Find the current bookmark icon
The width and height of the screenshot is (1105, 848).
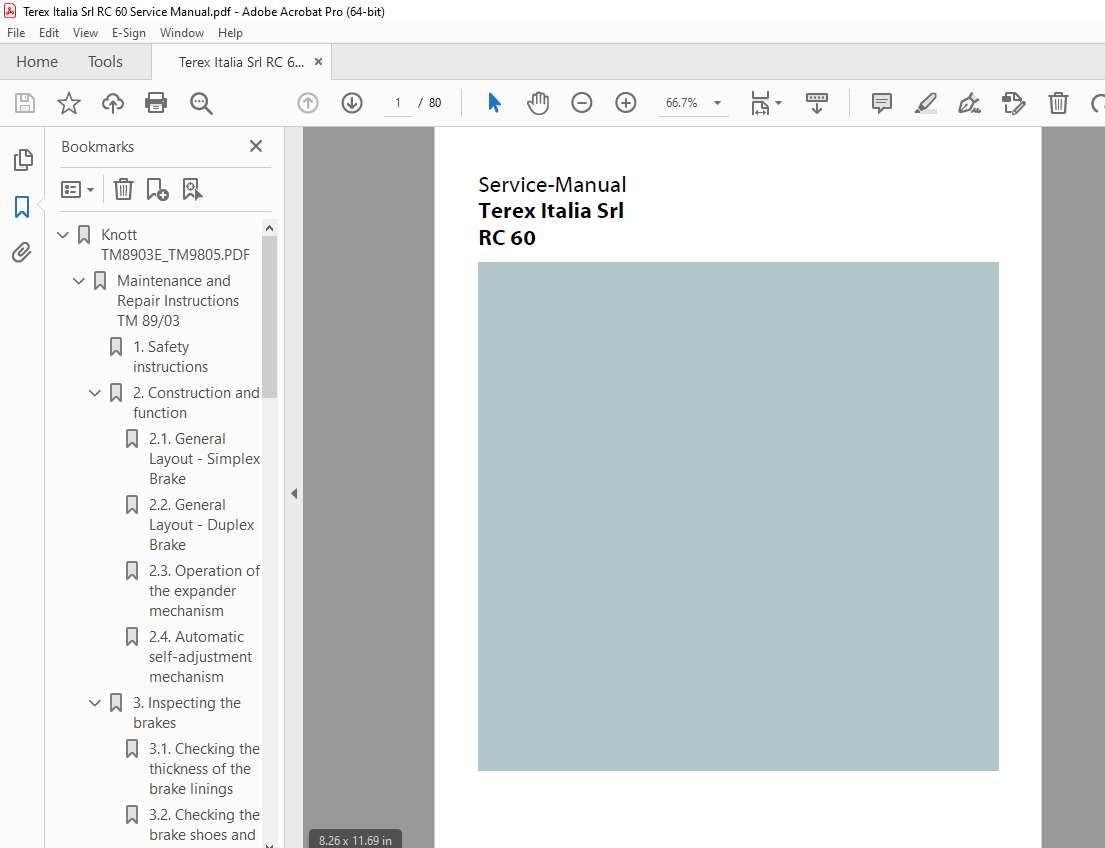pos(192,189)
